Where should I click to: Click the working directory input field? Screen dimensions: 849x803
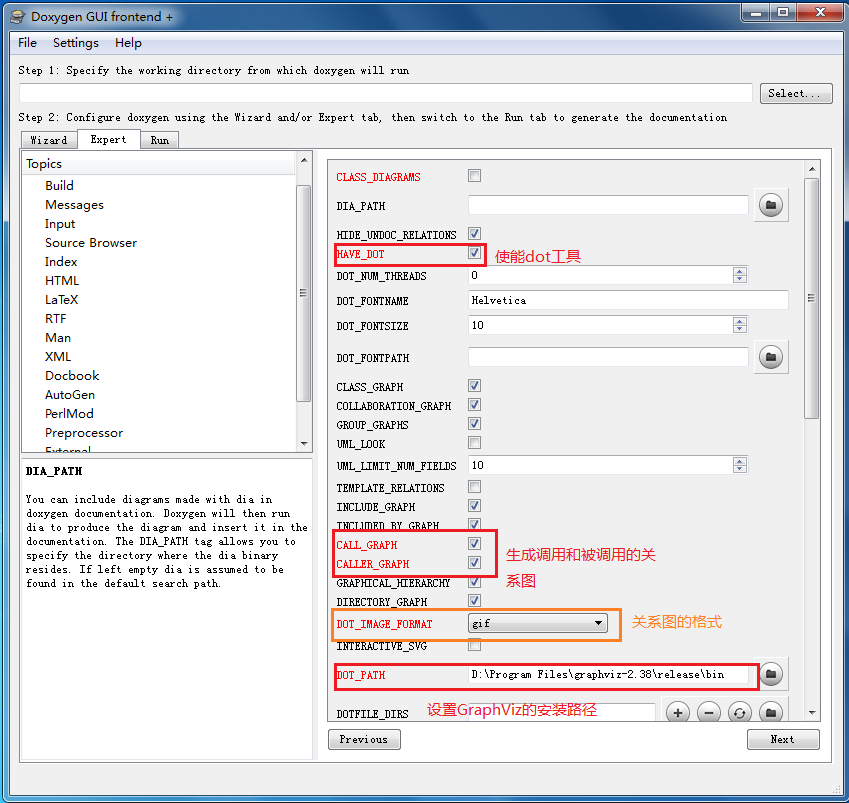[386, 93]
